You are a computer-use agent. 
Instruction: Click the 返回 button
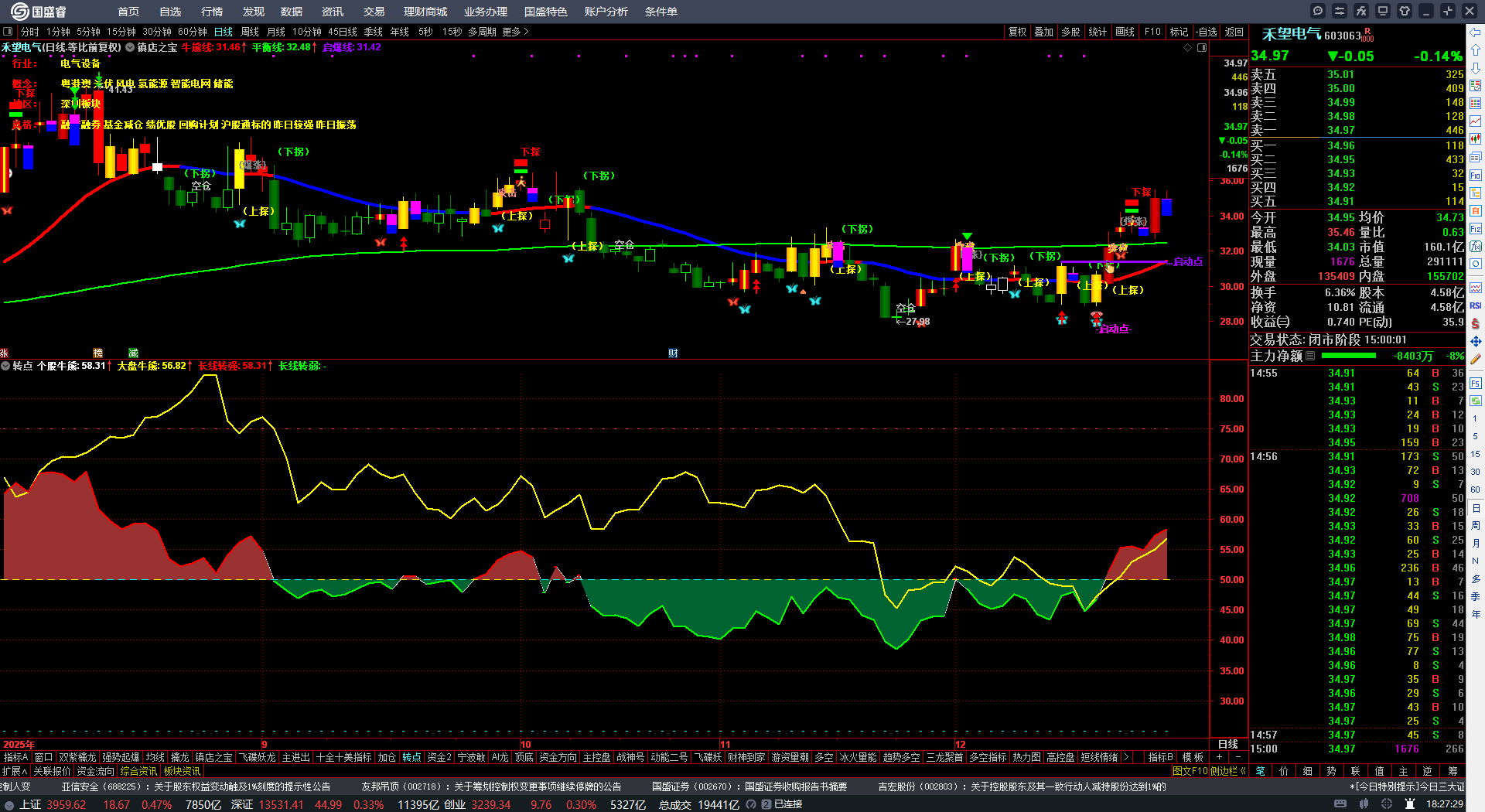(1234, 32)
